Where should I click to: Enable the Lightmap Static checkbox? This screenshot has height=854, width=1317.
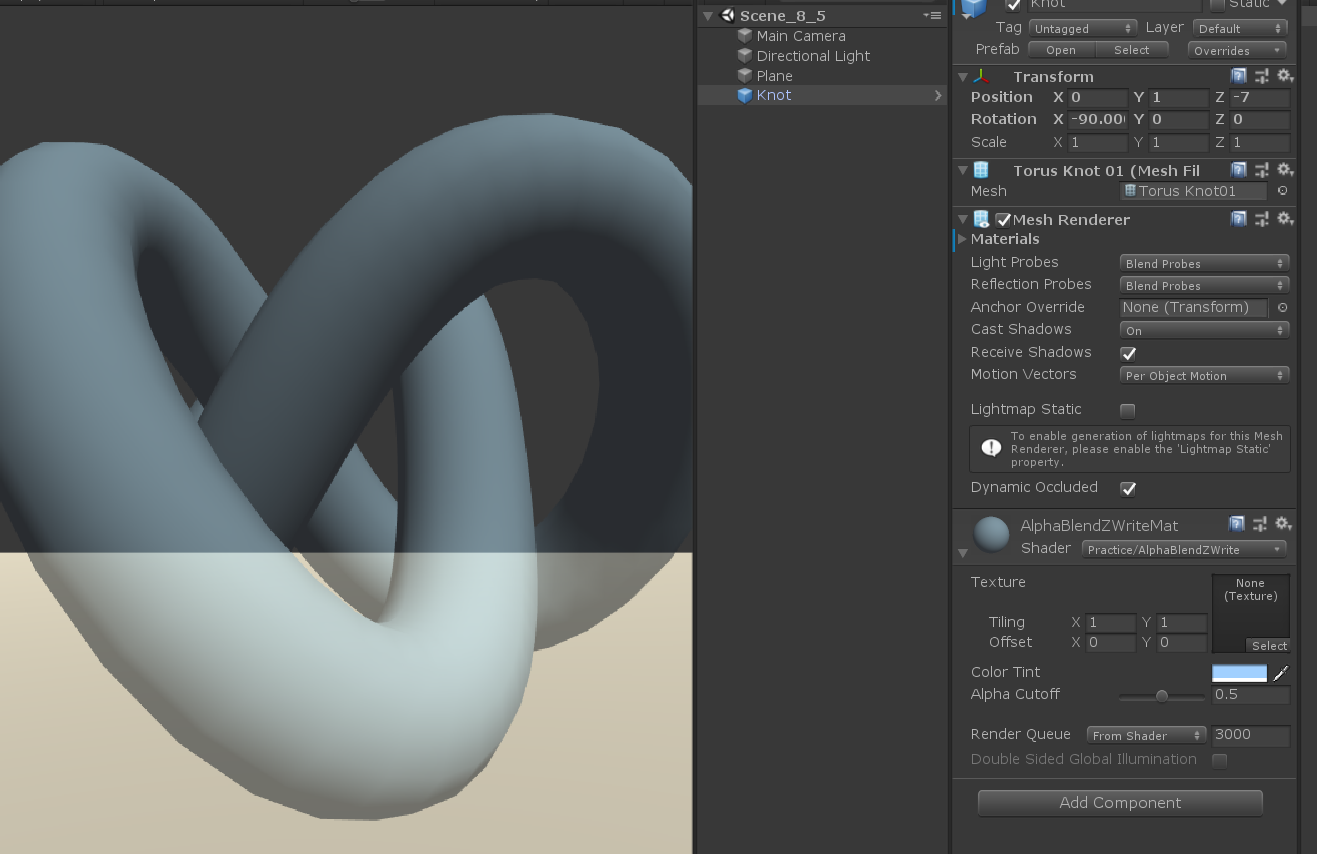[x=1128, y=410]
